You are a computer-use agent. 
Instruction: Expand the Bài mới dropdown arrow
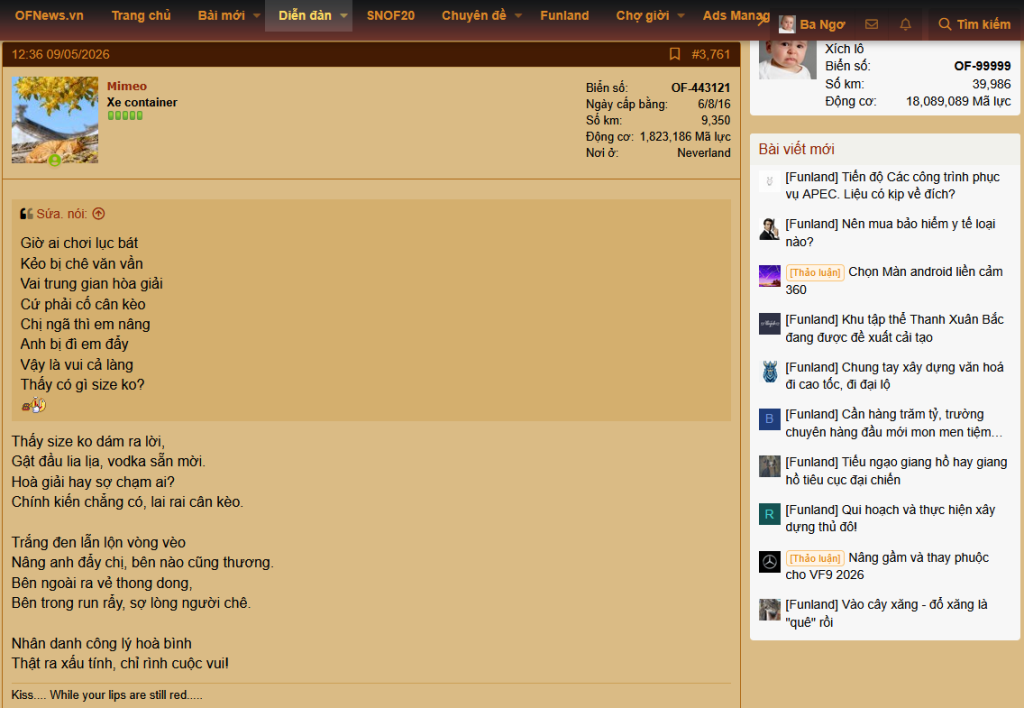tap(257, 16)
